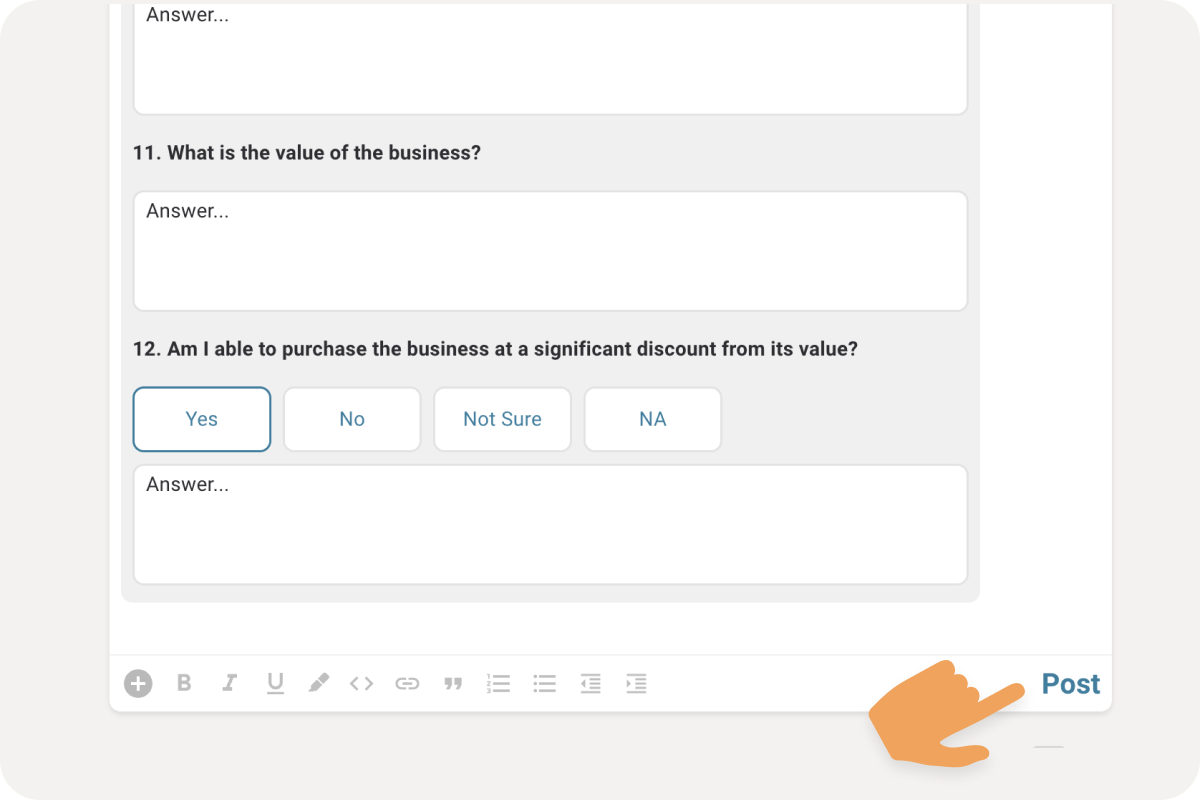The height and width of the screenshot is (800, 1200).
Task: Toggle italic formatting
Action: pyautogui.click(x=229, y=683)
